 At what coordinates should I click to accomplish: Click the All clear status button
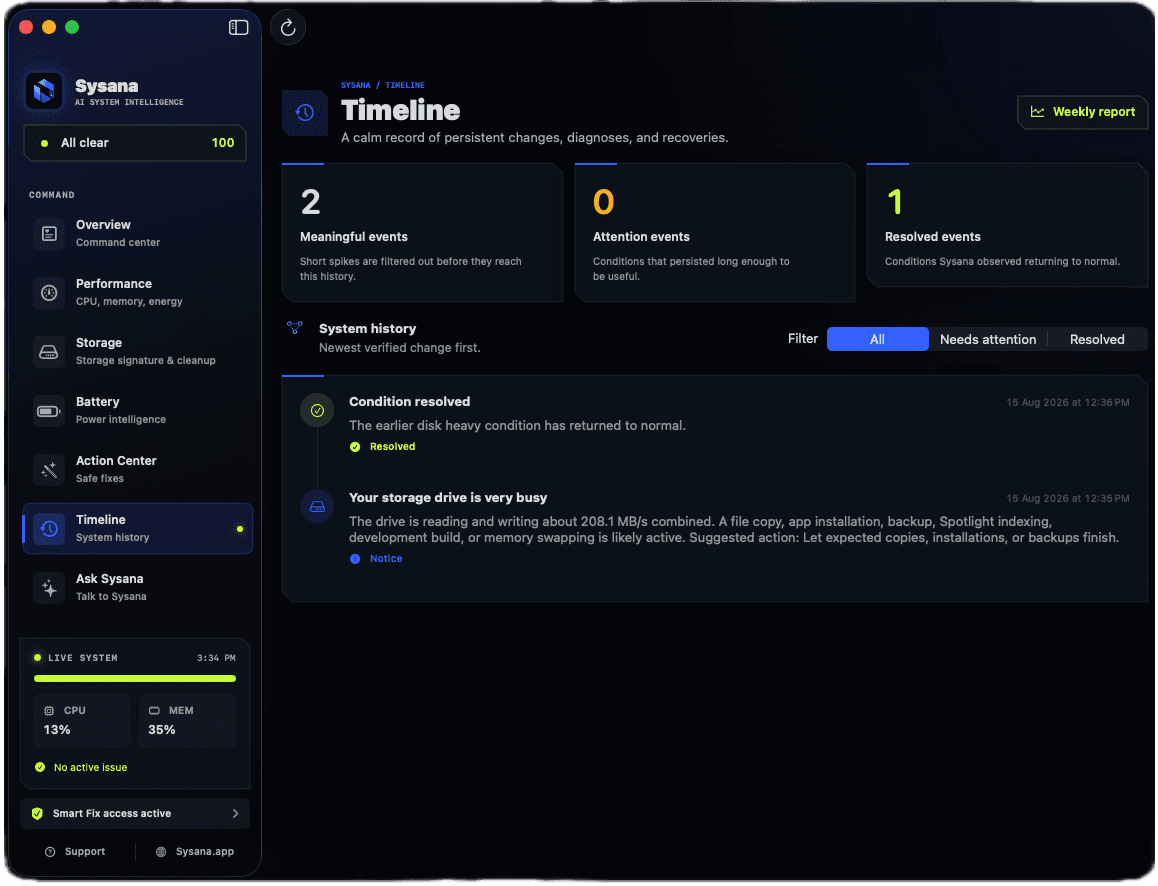[135, 143]
